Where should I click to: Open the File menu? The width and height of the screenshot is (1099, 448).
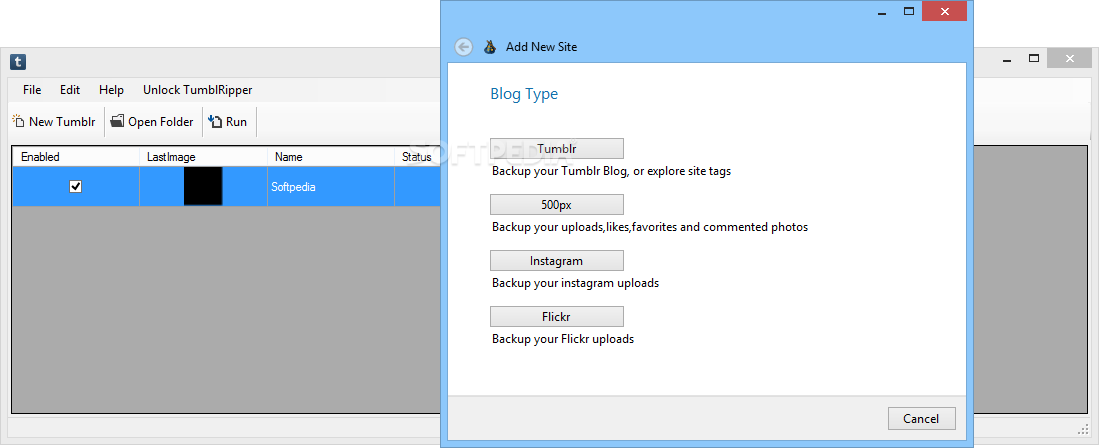tap(32, 90)
